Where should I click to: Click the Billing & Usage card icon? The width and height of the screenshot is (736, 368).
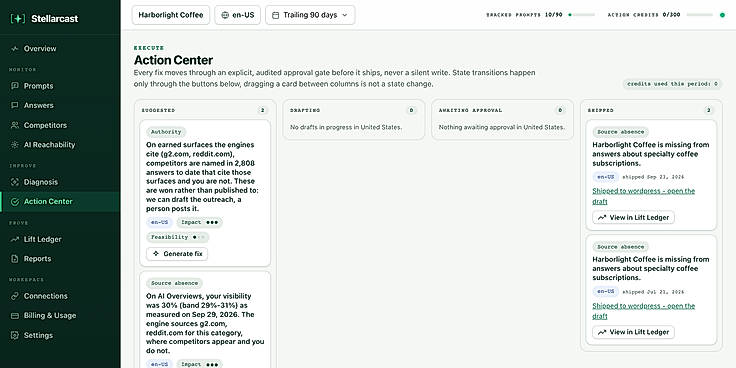click(15, 316)
